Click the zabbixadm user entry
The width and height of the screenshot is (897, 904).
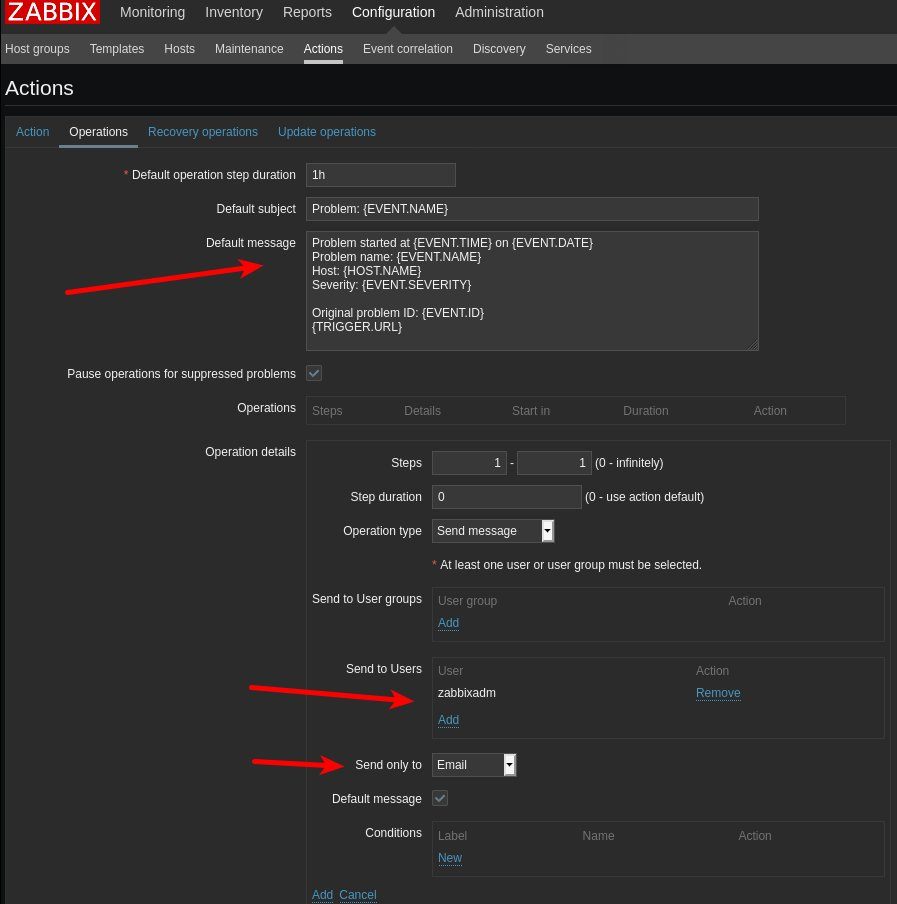(x=466, y=693)
